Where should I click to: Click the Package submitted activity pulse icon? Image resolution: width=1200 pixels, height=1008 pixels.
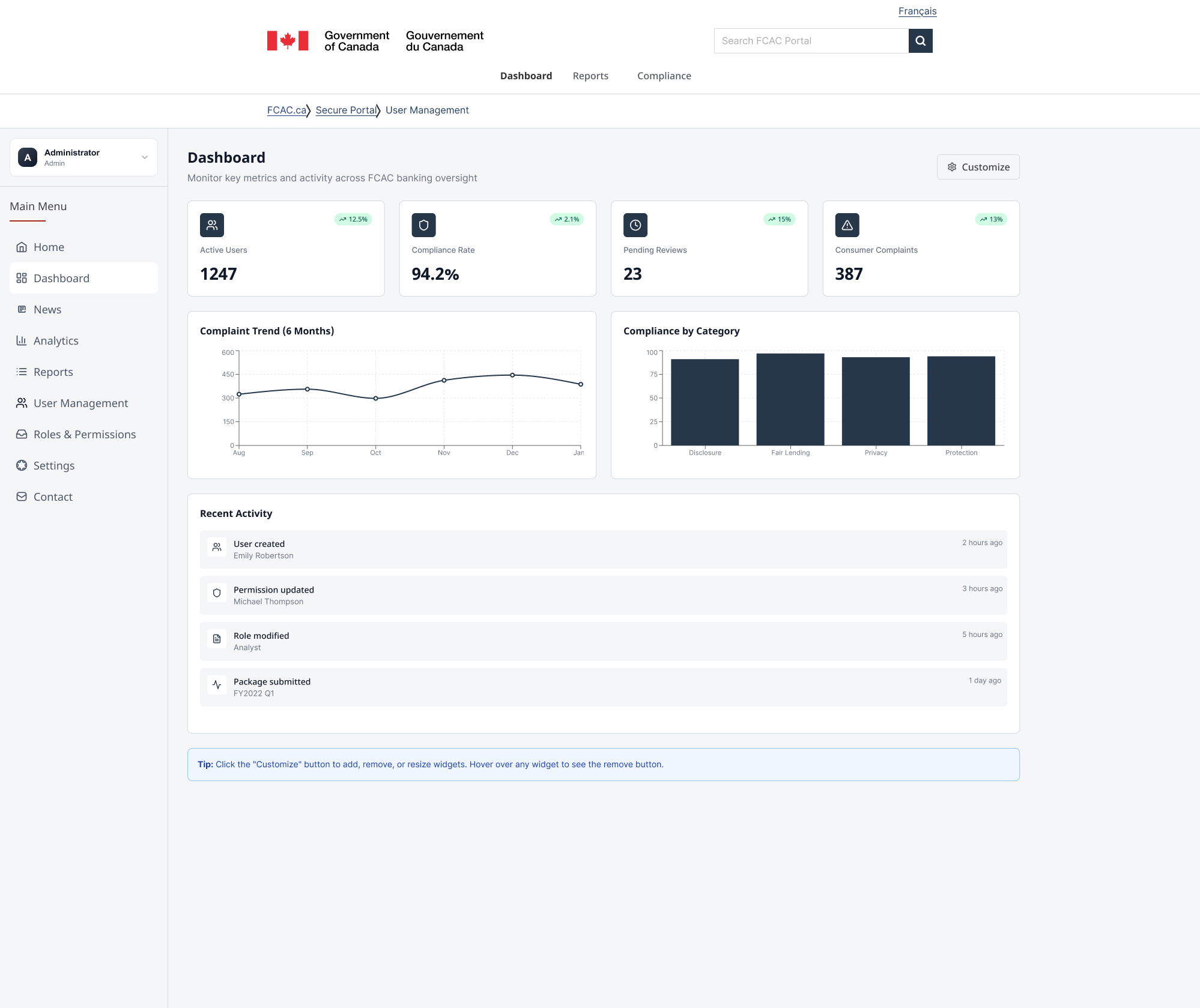coord(217,685)
